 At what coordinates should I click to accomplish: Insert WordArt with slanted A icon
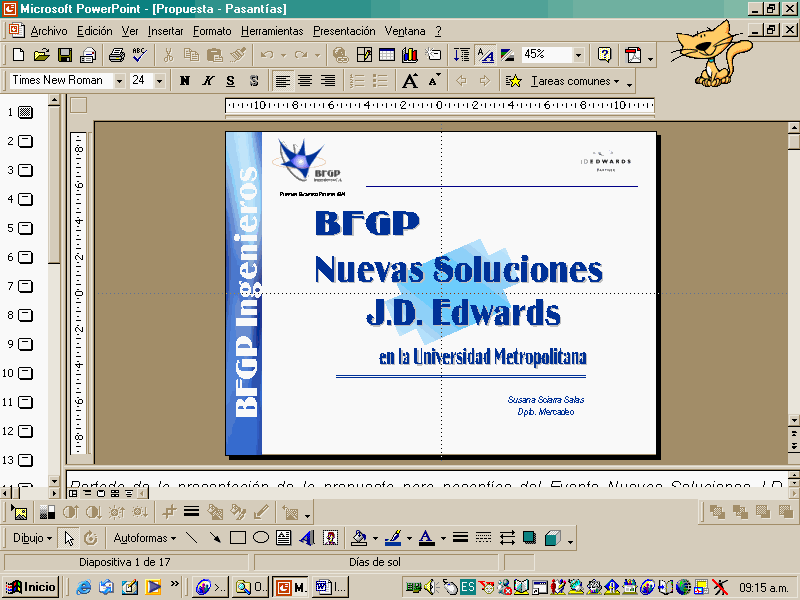pyautogui.click(x=307, y=538)
